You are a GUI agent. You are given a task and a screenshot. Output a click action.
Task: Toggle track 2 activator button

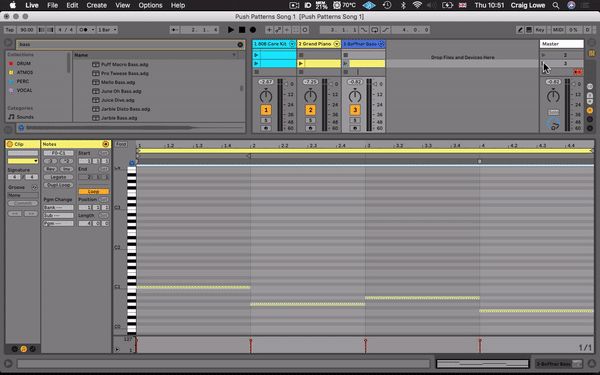click(310, 110)
